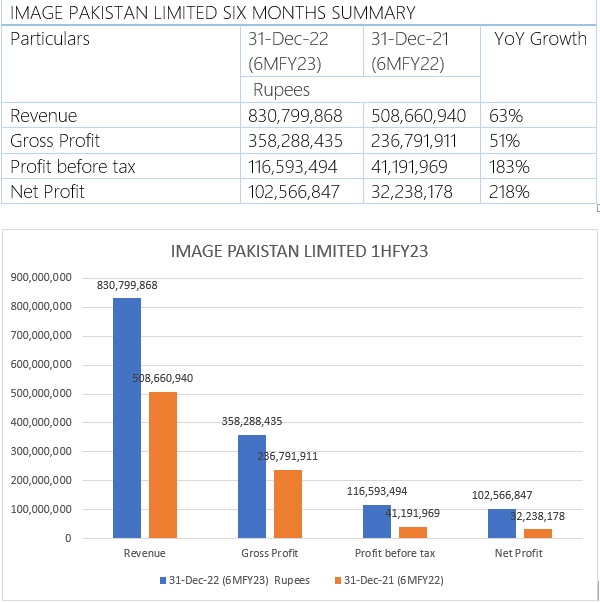
Task: Click chart data label 830,799,868 above Revenue bar
Action: click(x=127, y=285)
